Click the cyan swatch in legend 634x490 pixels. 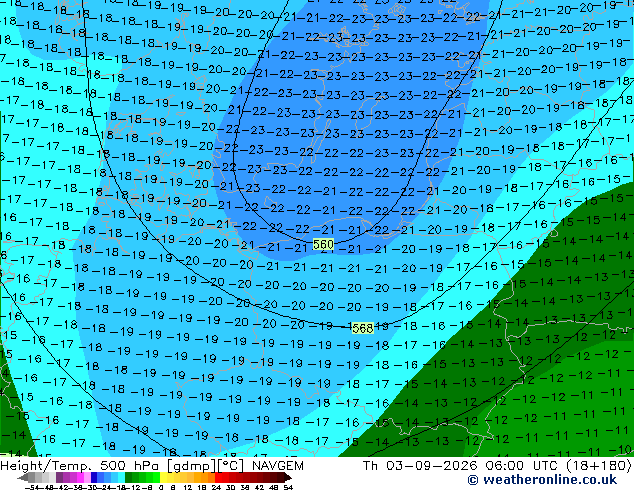(122, 477)
